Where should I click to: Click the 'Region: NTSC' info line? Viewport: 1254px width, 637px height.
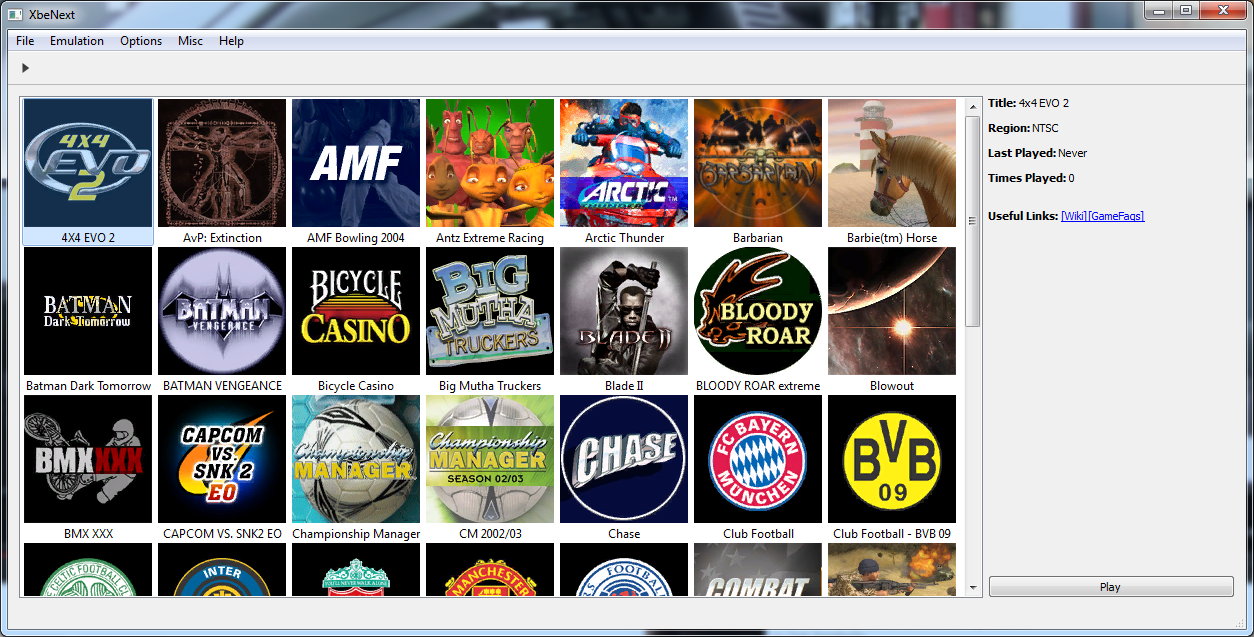click(1023, 128)
